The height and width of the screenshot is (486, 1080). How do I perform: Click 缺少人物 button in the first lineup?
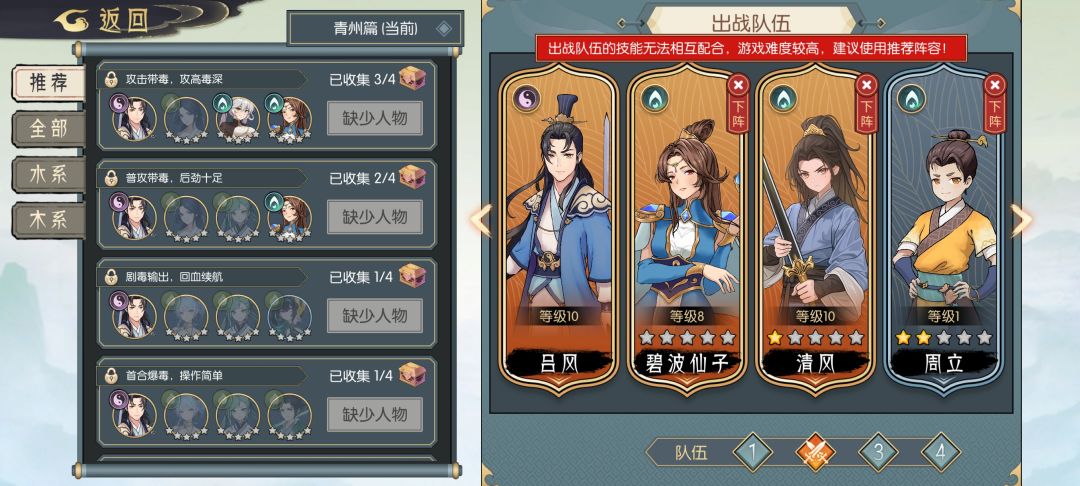coord(375,118)
